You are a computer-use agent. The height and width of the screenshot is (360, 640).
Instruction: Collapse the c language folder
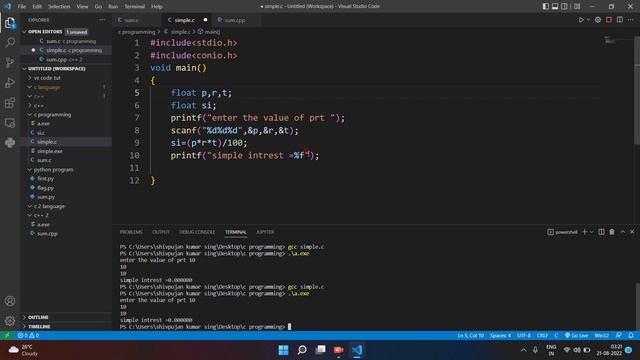47,87
